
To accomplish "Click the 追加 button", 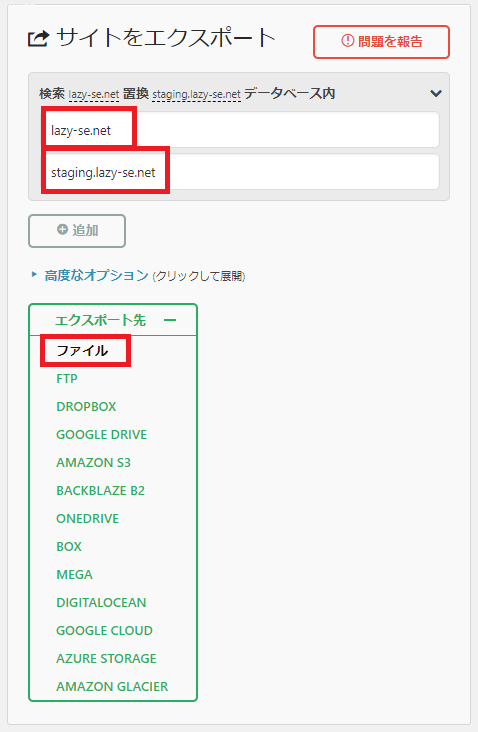I will coord(77,231).
